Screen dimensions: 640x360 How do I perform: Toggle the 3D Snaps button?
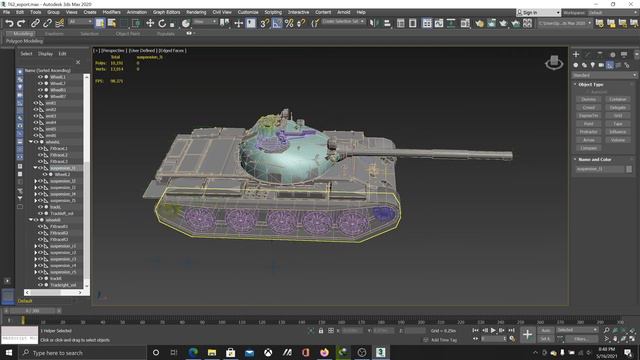pyautogui.click(x=264, y=23)
